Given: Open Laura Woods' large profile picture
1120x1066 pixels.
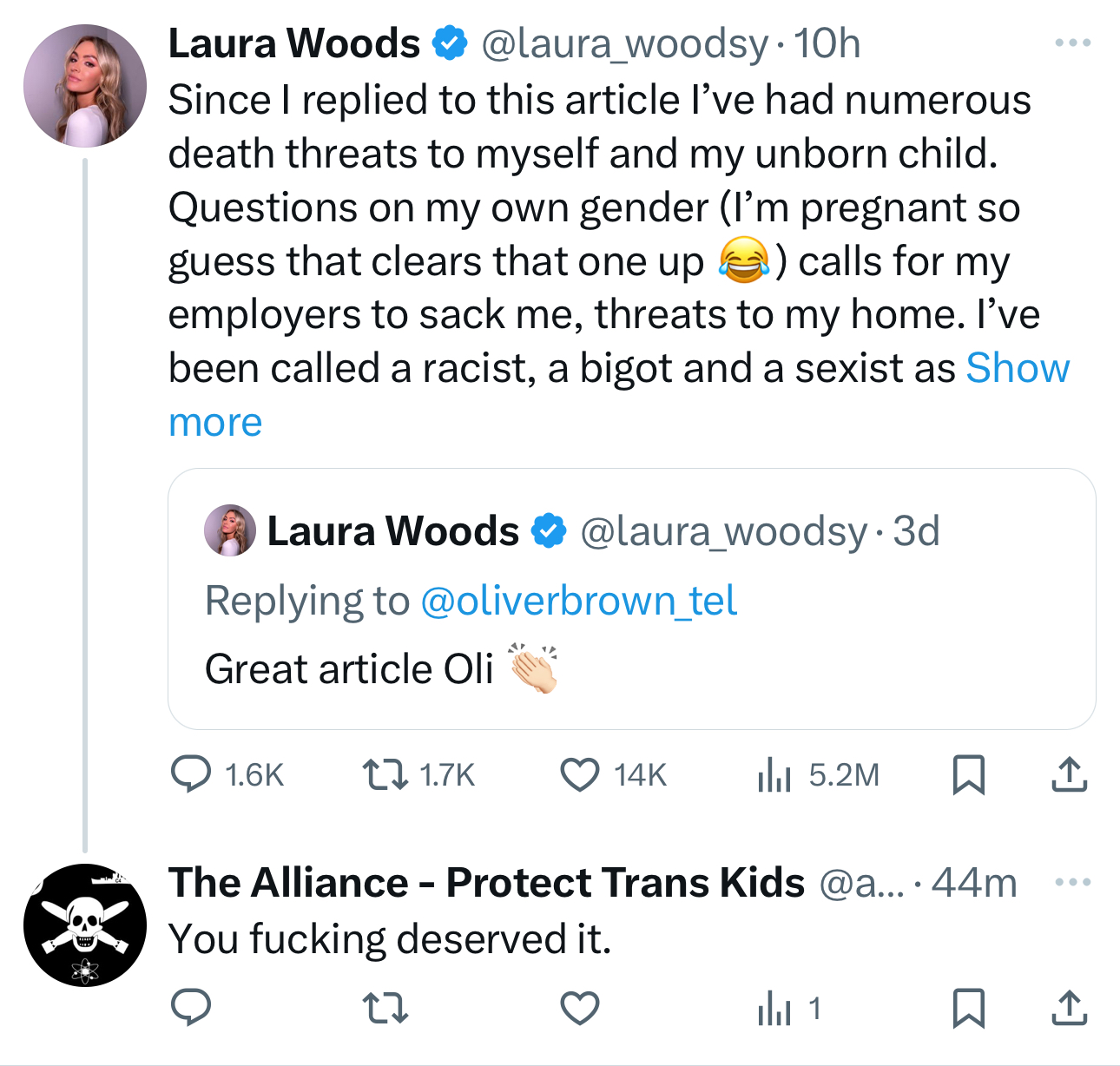Looking at the screenshot, I should tap(85, 85).
